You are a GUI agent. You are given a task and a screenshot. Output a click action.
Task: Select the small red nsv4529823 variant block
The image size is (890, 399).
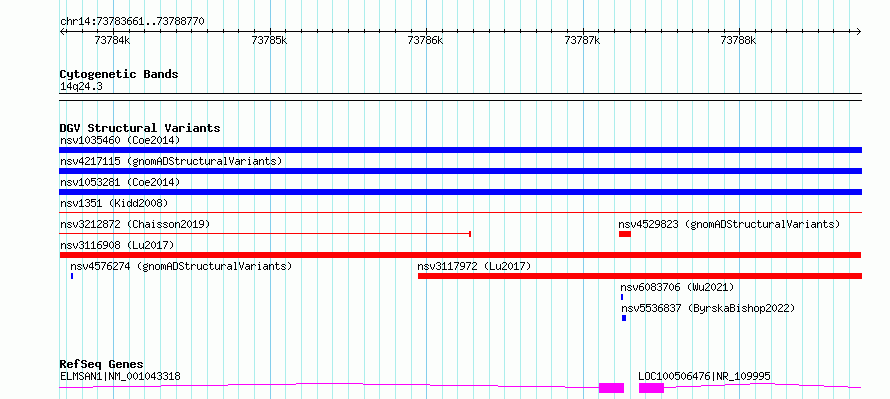point(625,234)
